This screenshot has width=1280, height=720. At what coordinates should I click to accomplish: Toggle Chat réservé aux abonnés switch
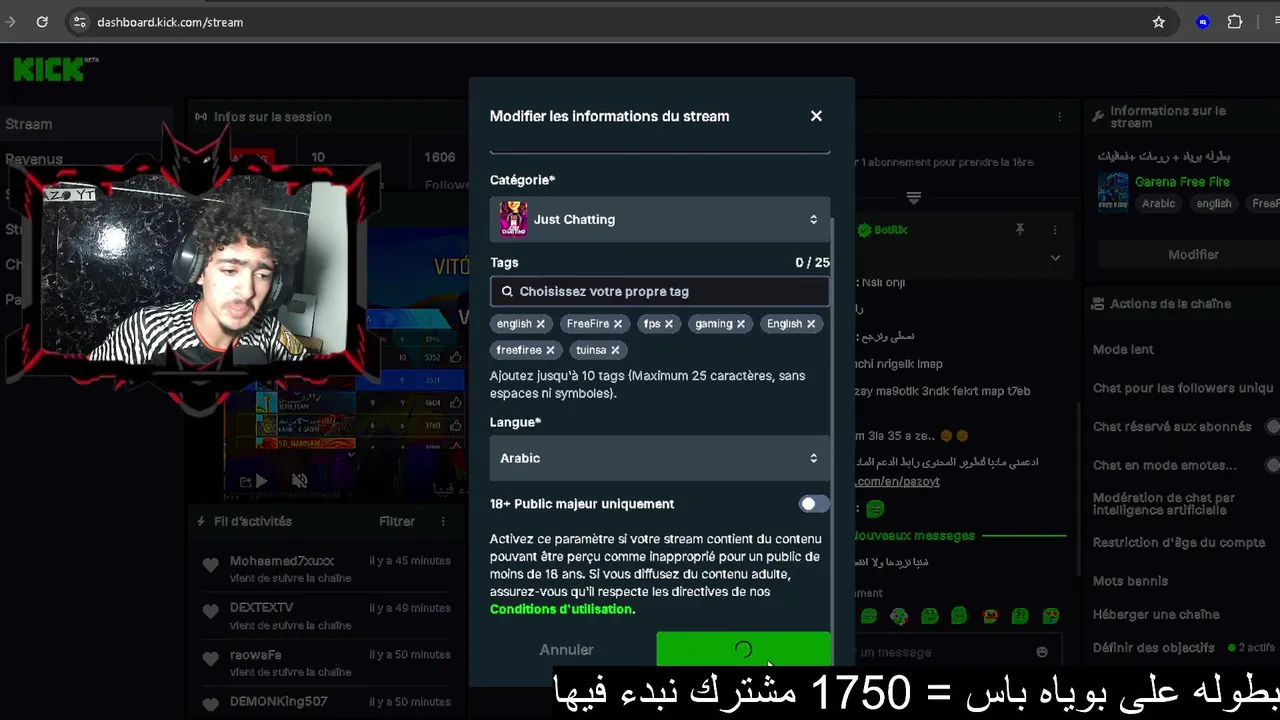point(1273,427)
